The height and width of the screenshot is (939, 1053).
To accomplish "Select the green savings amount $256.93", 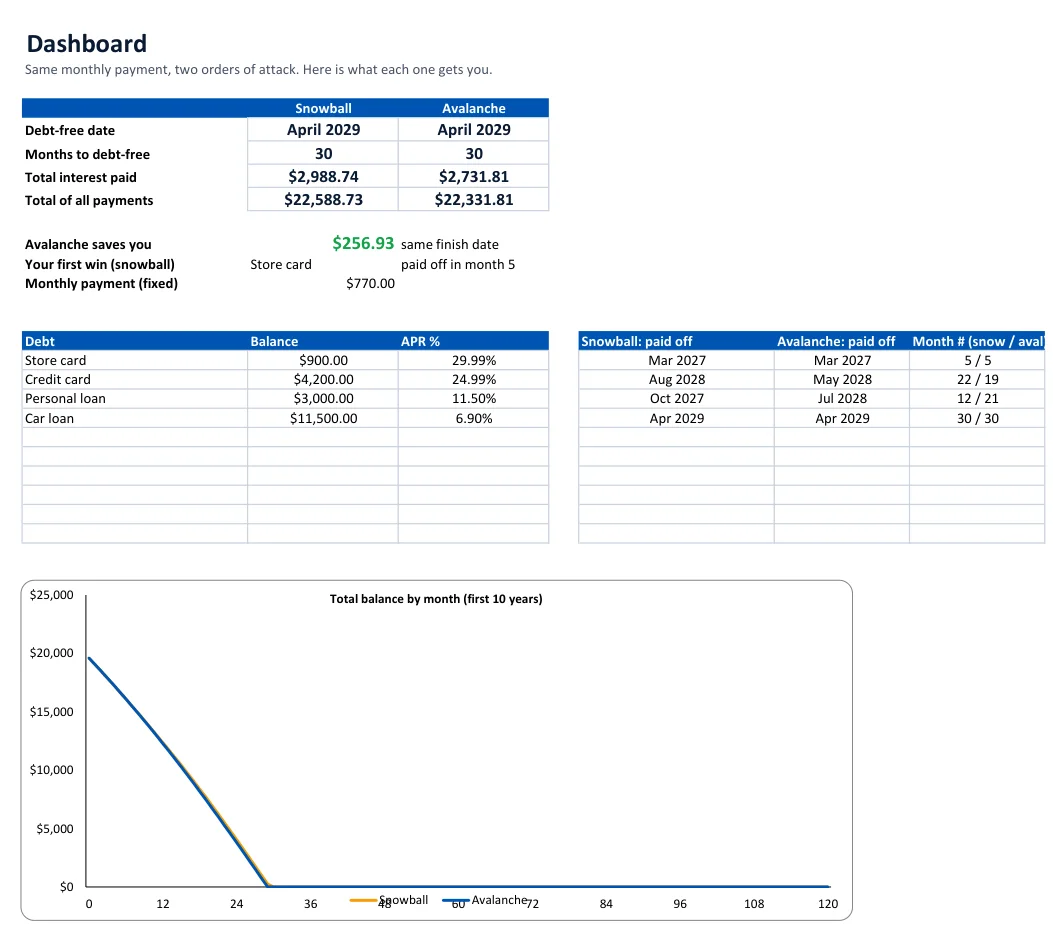I will (x=363, y=243).
